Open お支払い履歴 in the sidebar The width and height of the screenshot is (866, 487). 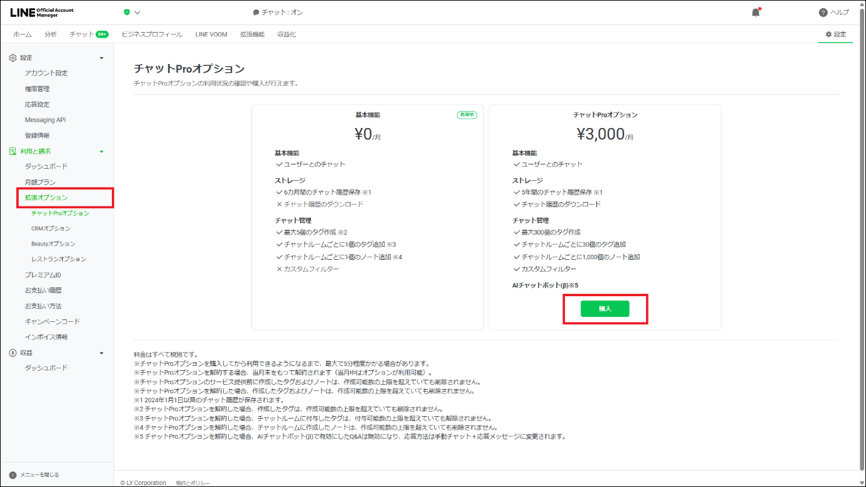(43, 290)
